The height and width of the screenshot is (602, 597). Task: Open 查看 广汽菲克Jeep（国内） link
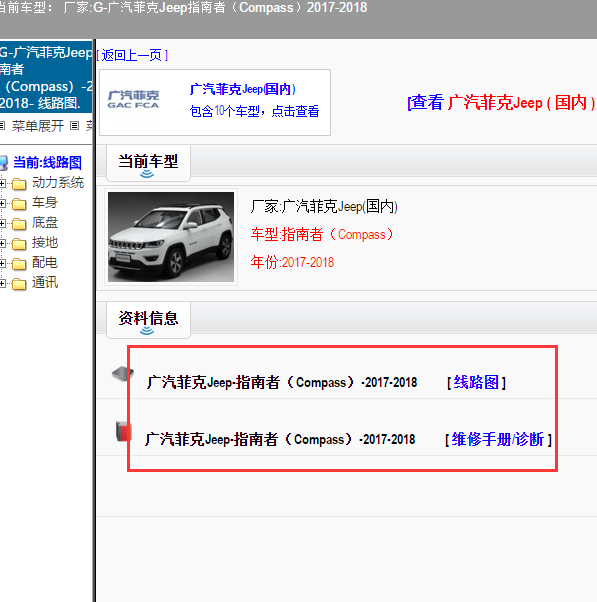click(501, 103)
